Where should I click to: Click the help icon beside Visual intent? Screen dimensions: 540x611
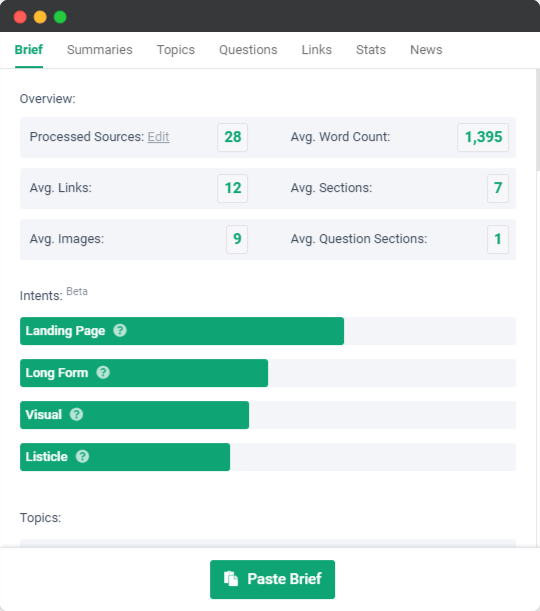(76, 414)
